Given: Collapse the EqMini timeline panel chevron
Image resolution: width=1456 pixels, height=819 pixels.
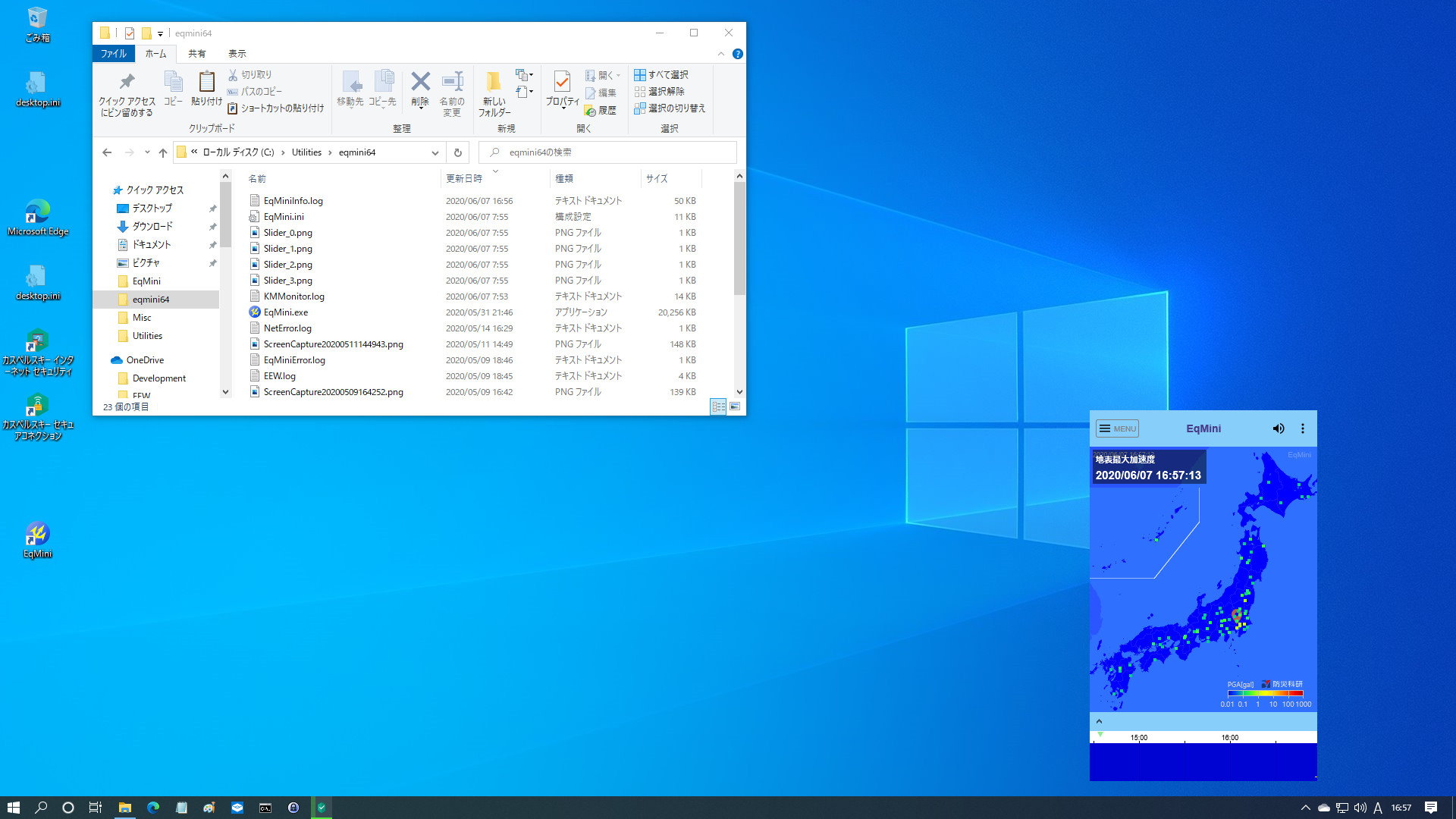Looking at the screenshot, I should (1099, 721).
